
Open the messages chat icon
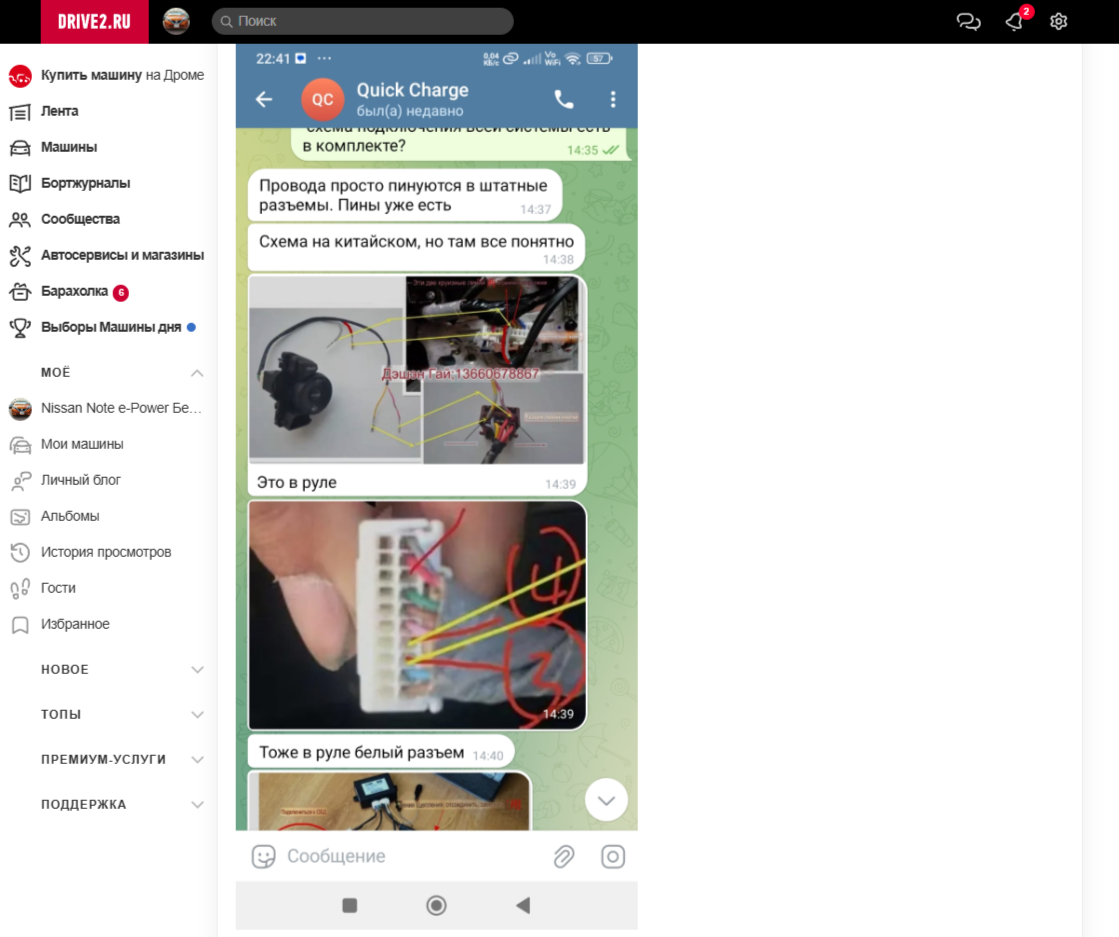pos(968,21)
